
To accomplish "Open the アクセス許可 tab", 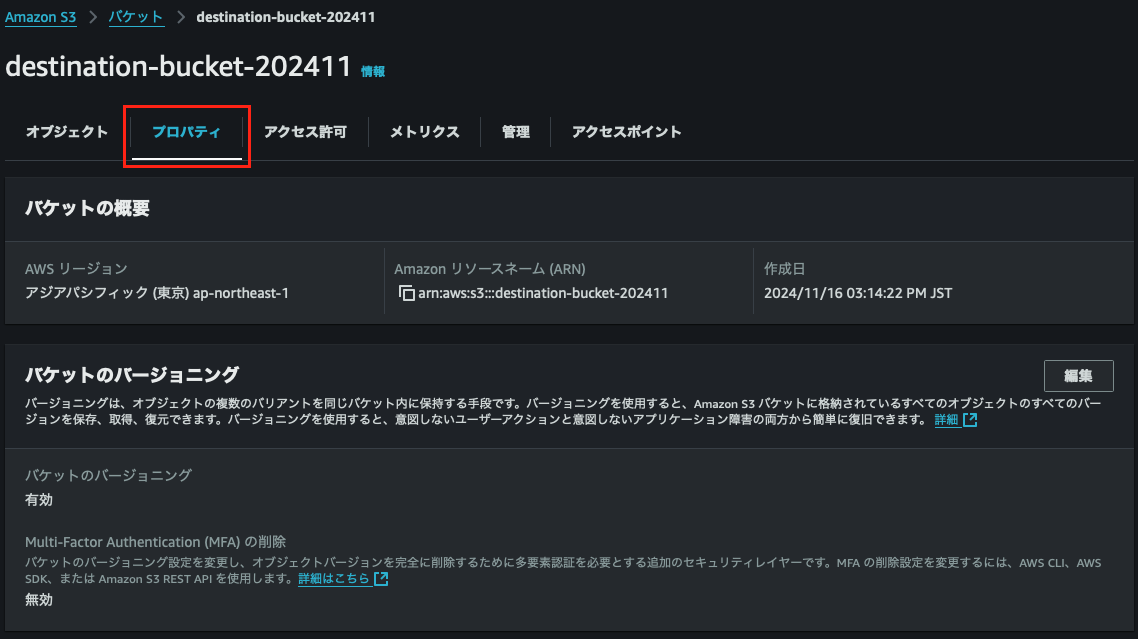I will pos(306,132).
